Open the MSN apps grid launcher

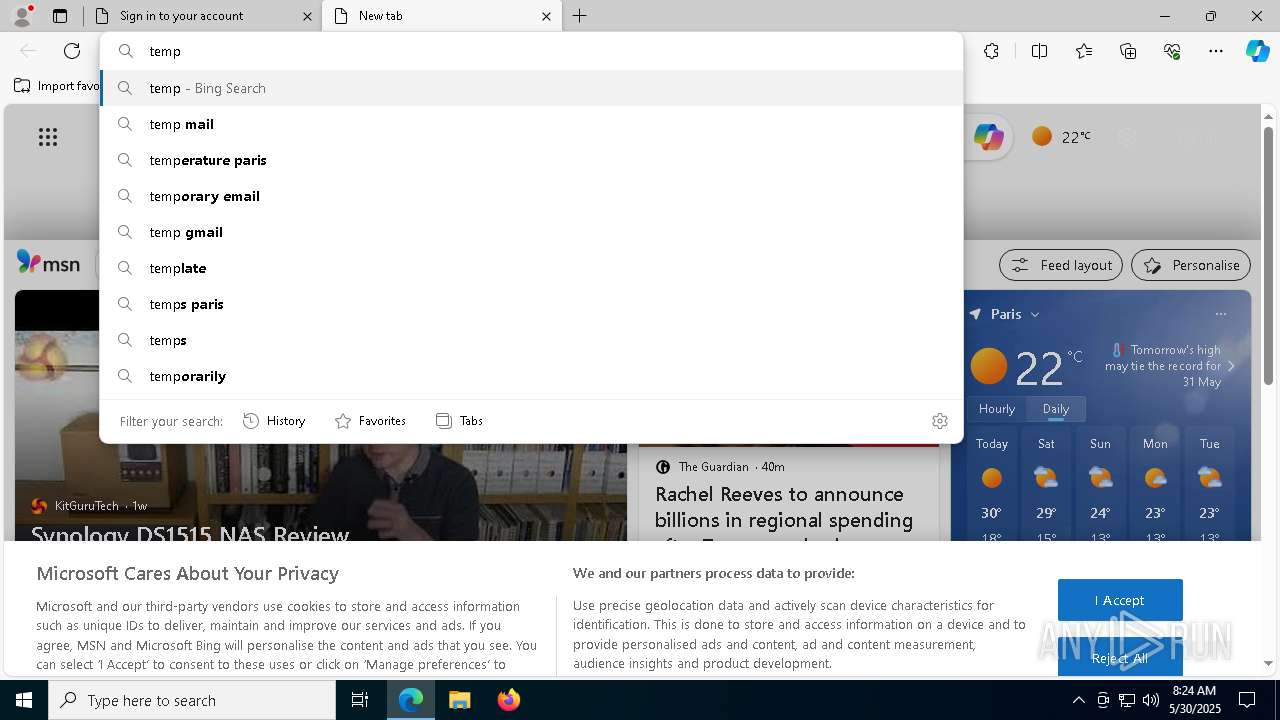coord(48,137)
